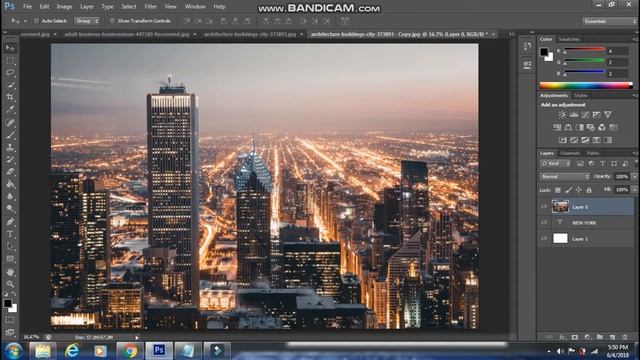
Task: Toggle visibility of Layer 1
Action: point(544,238)
